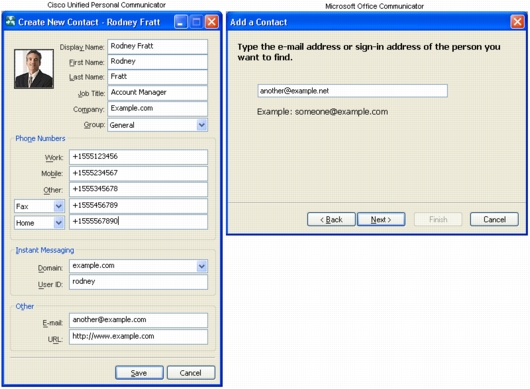Click the 'Example: someone@example.com' hint text
This screenshot has height=389, width=530.
322,112
